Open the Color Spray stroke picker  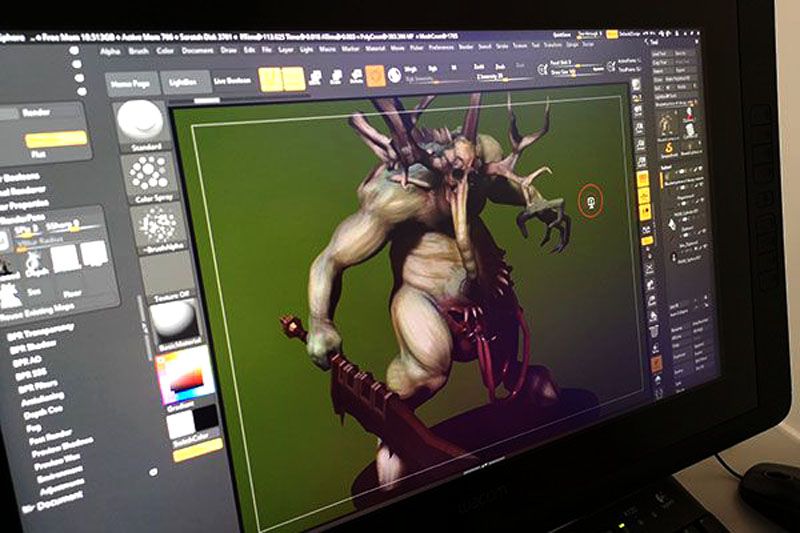[150, 177]
